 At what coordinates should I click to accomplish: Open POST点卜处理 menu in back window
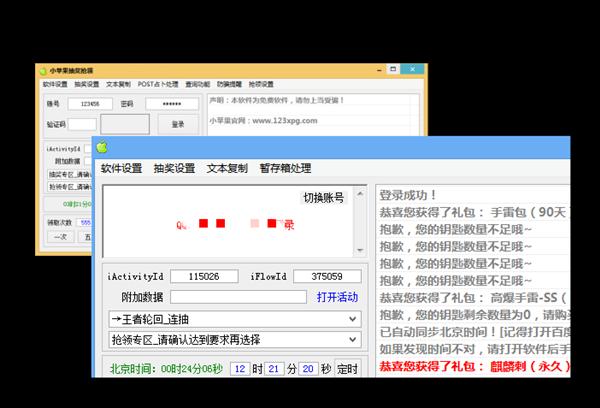pos(158,84)
